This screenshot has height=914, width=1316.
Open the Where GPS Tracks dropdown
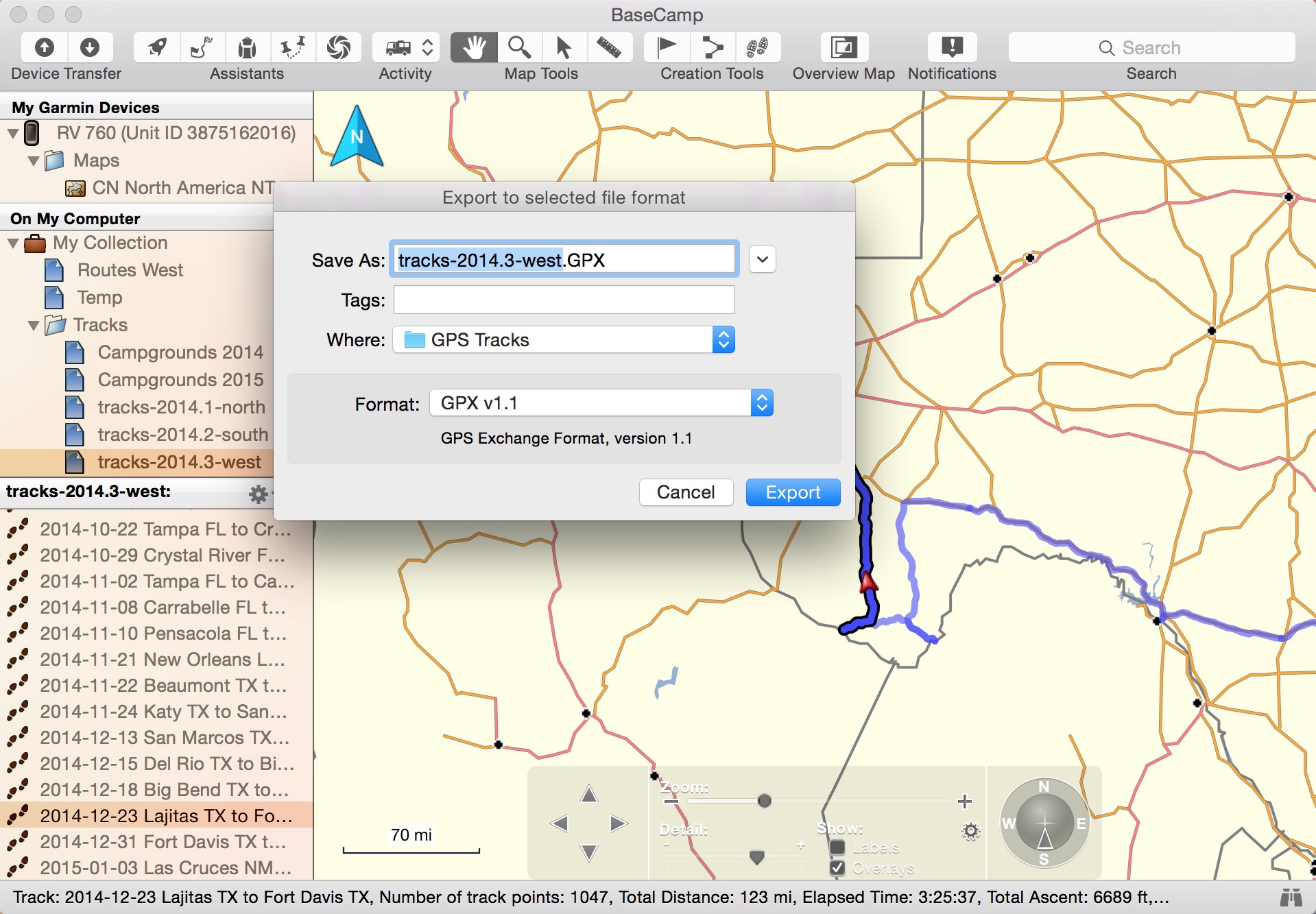click(x=564, y=340)
